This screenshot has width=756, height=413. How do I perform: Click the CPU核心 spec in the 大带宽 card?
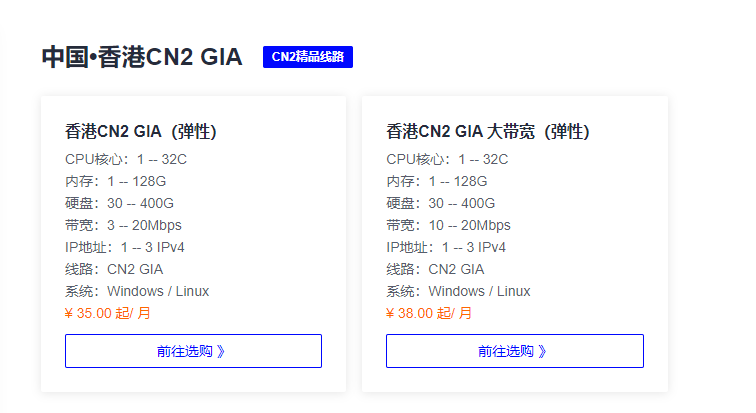447,159
